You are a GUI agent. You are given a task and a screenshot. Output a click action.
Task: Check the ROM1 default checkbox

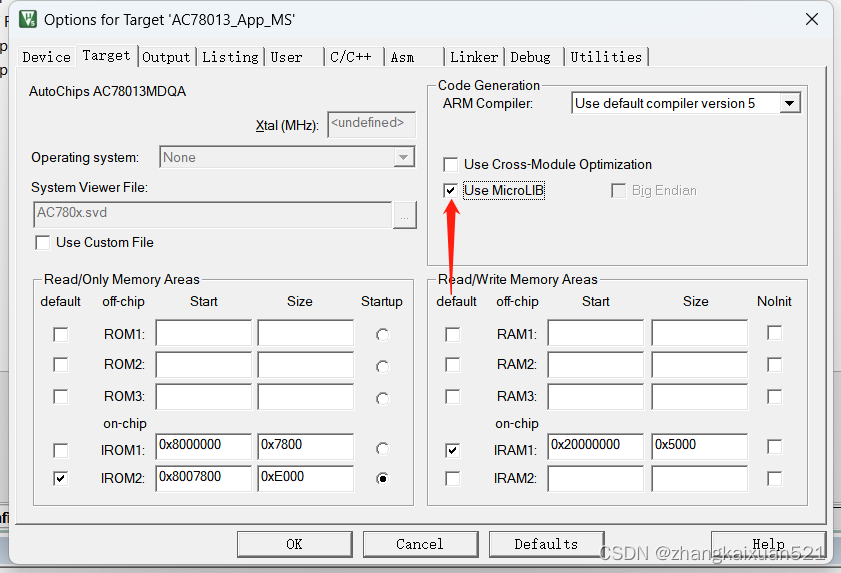[x=61, y=335]
